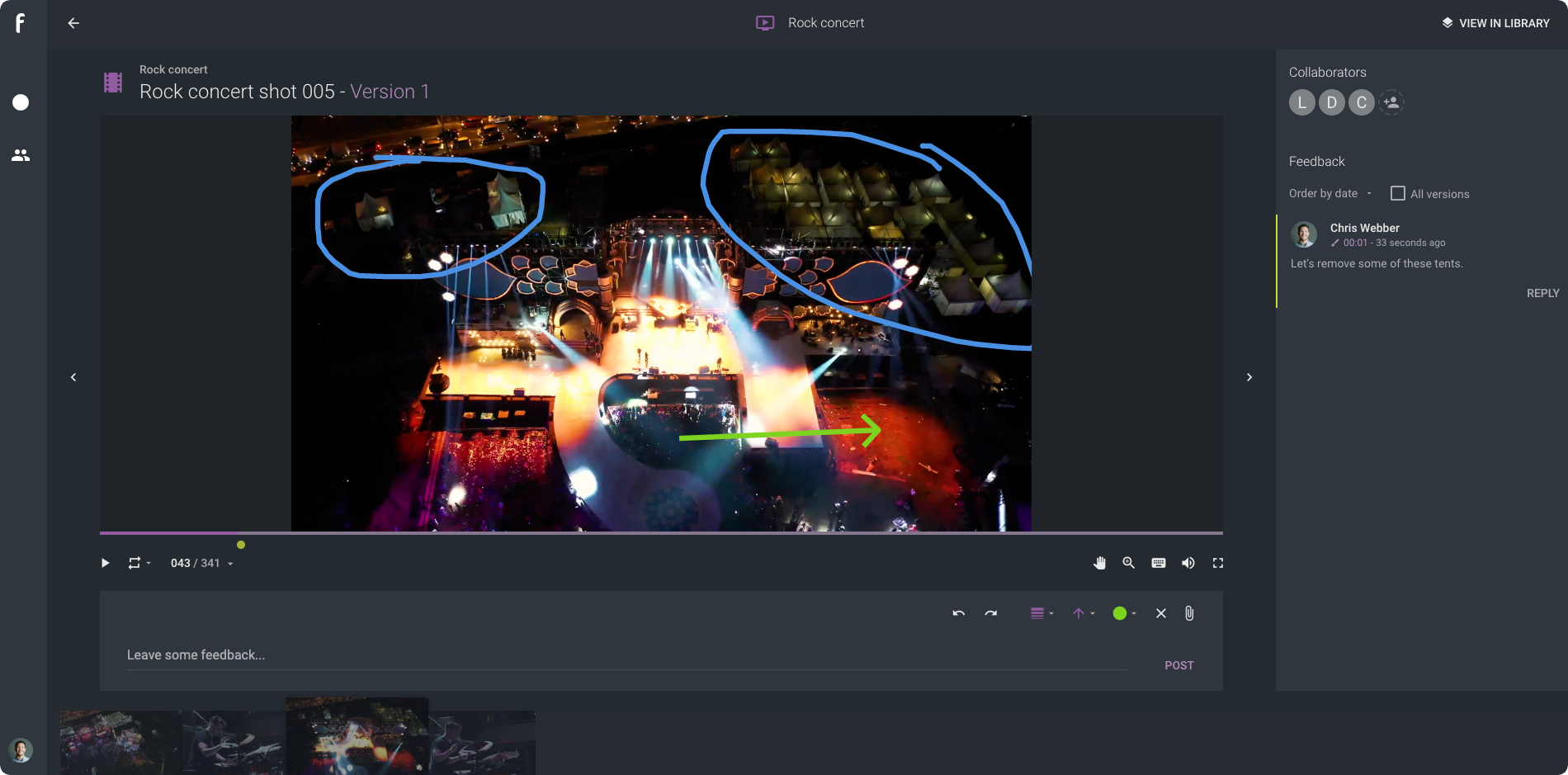This screenshot has width=1568, height=775.
Task: Click the Leave some feedback field
Action: (627, 655)
